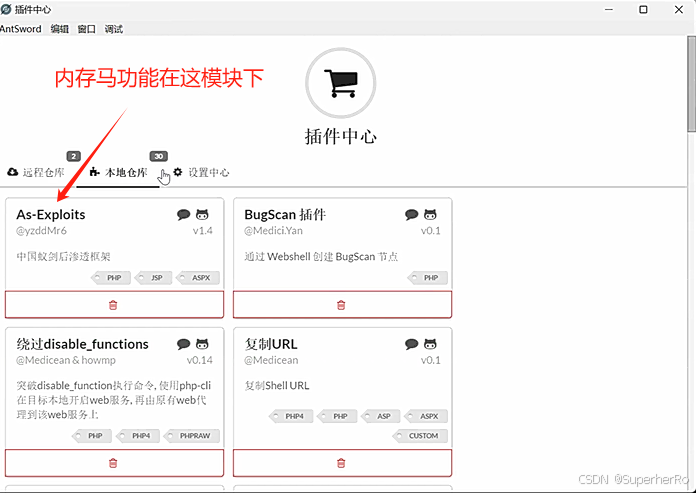Click the ASPX tag on As-Exploits
The height and width of the screenshot is (493, 696).
pos(198,278)
